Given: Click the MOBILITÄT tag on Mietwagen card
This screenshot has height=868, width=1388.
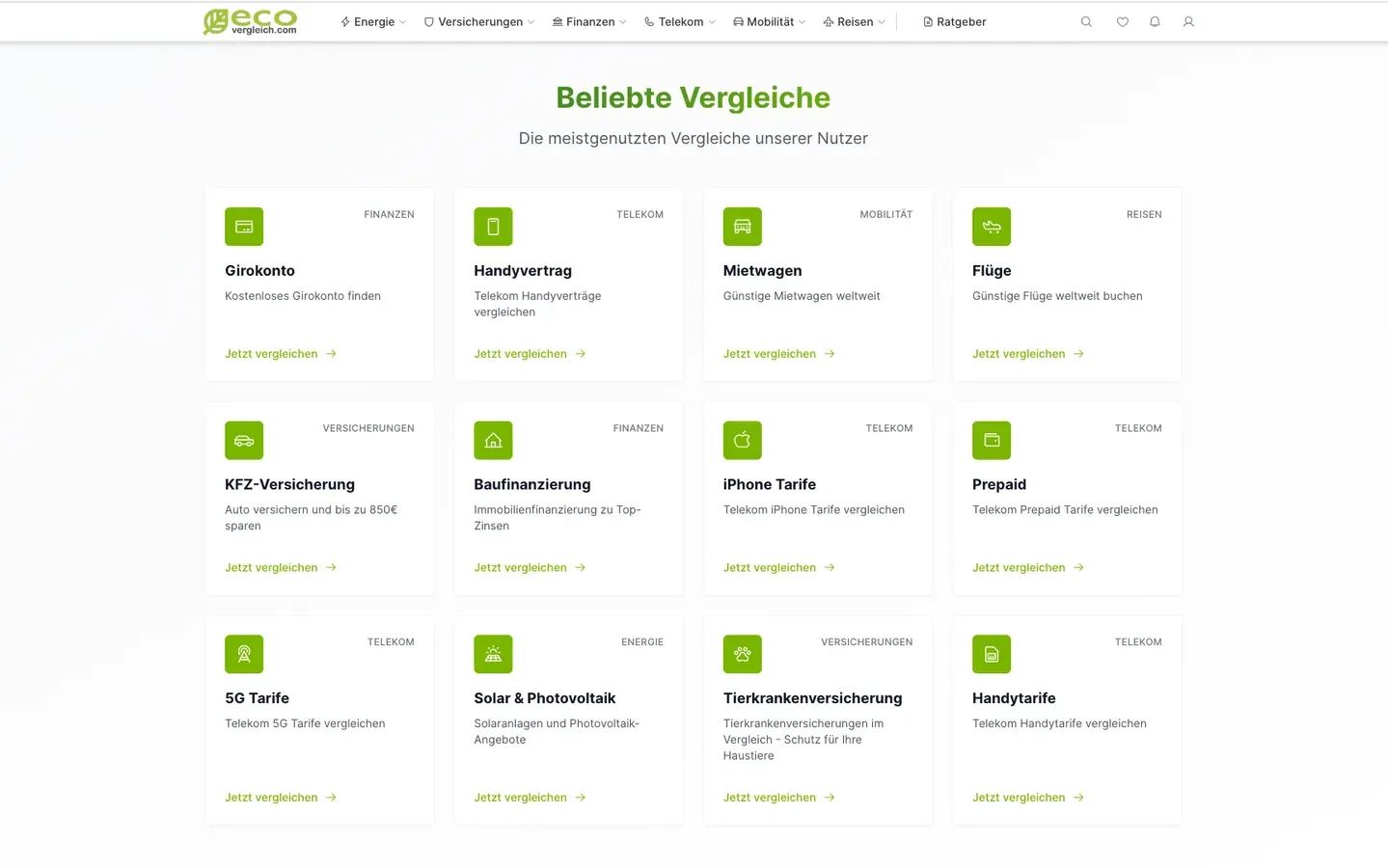Looking at the screenshot, I should (x=886, y=214).
